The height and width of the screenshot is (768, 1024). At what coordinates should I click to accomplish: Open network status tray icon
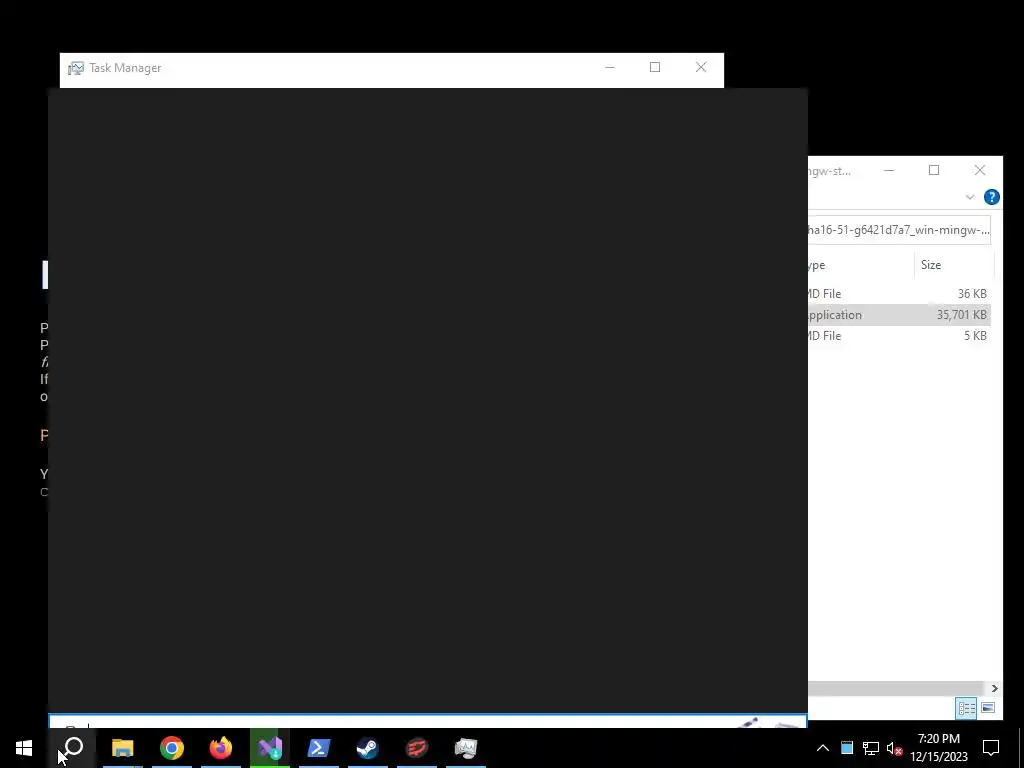[871, 748]
